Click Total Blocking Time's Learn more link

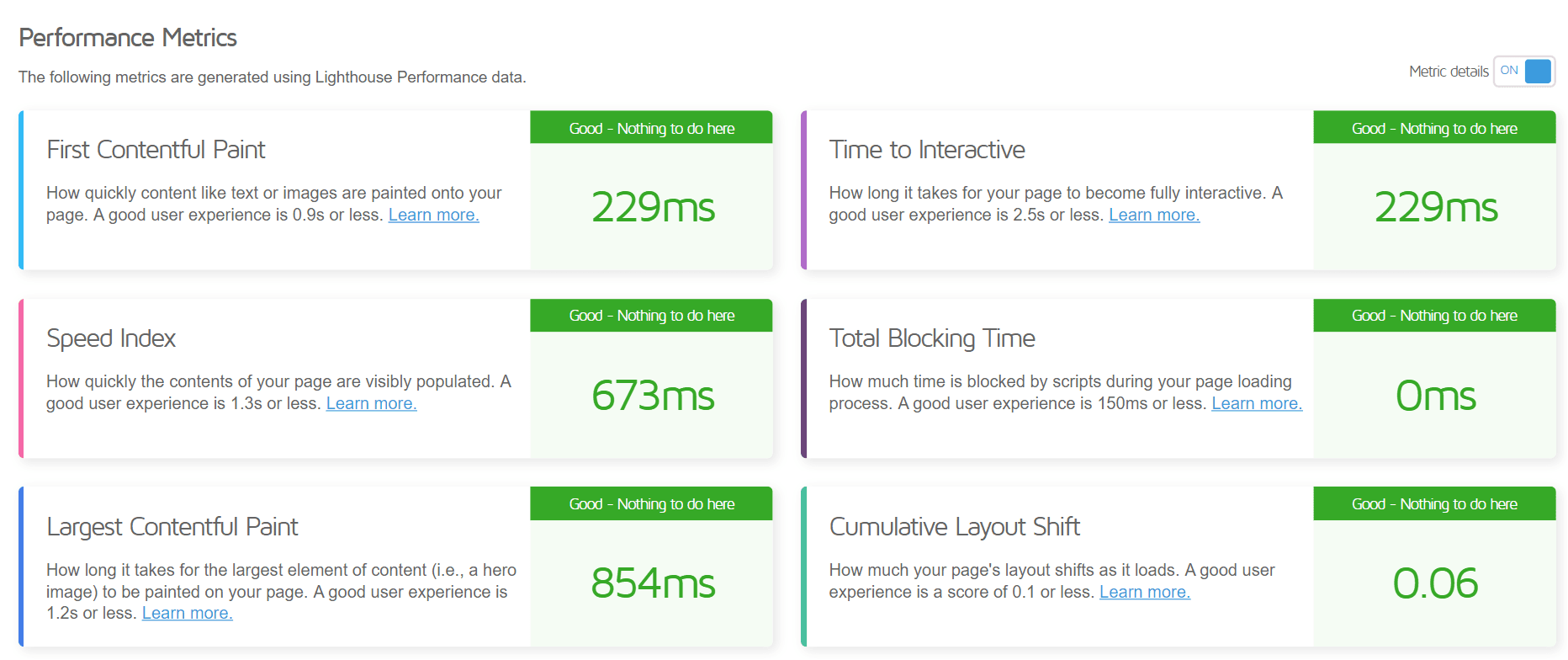pos(1256,403)
